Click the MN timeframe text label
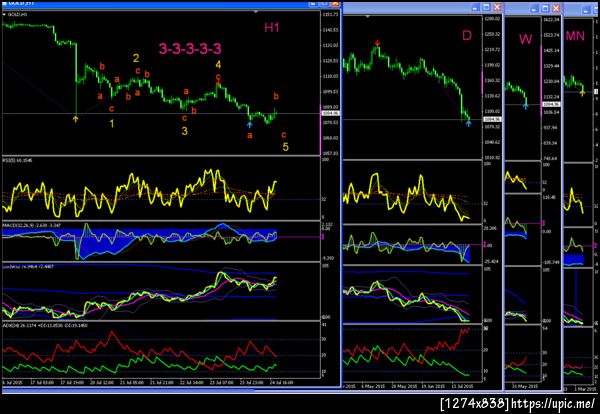This screenshot has height=414, width=600. tap(575, 36)
